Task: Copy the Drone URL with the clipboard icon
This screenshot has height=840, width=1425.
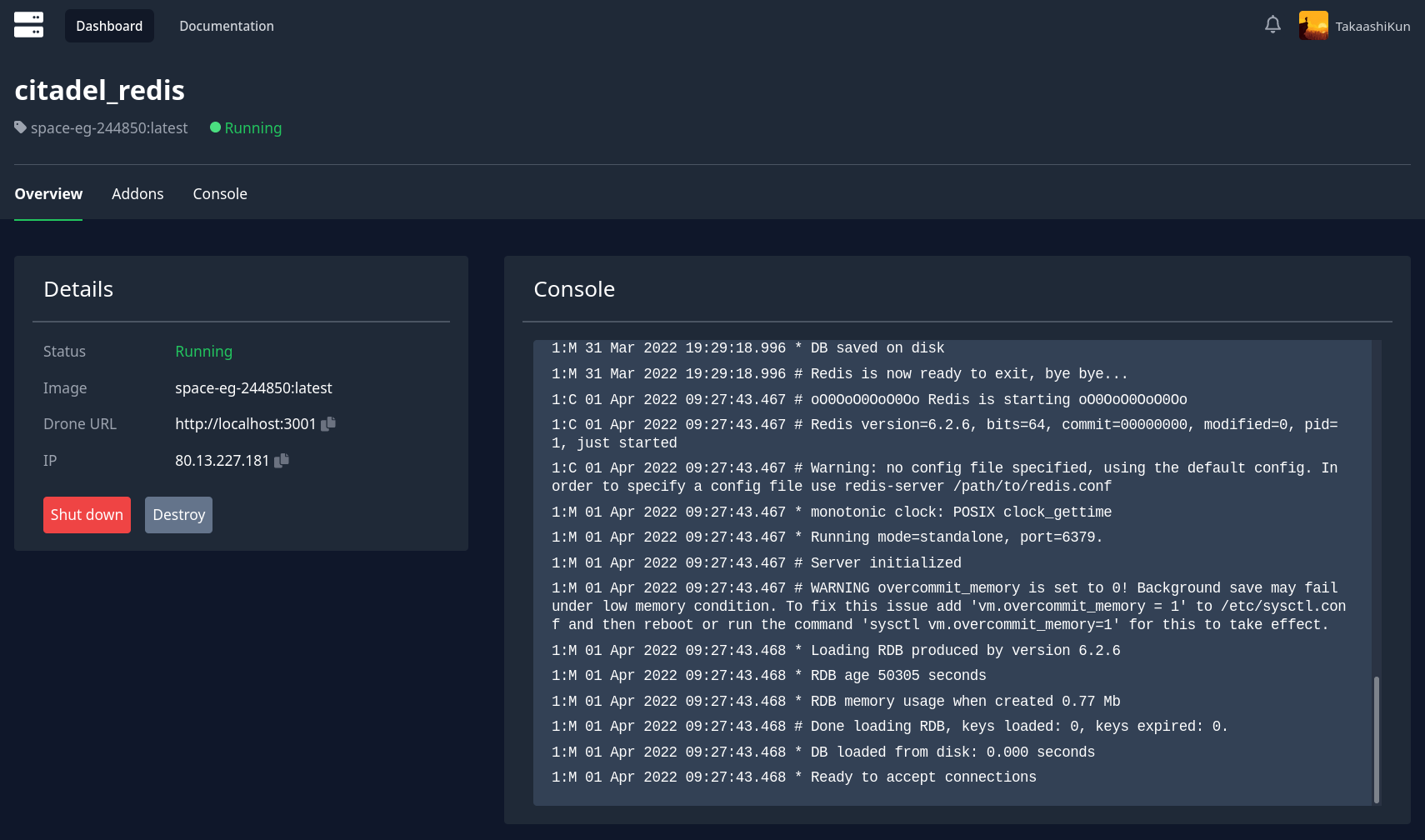Action: tap(328, 423)
